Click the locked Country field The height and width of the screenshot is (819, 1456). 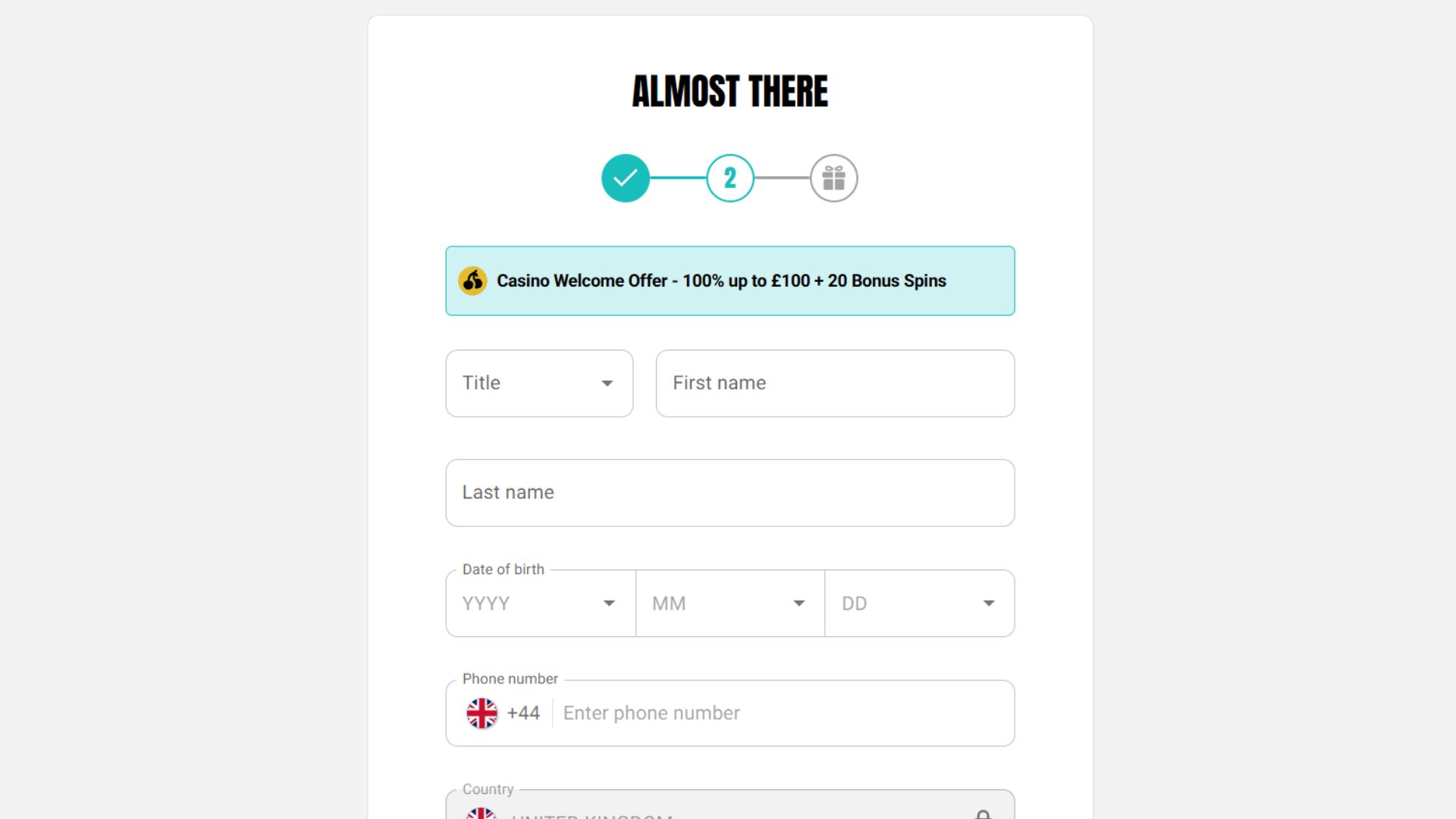click(x=730, y=805)
